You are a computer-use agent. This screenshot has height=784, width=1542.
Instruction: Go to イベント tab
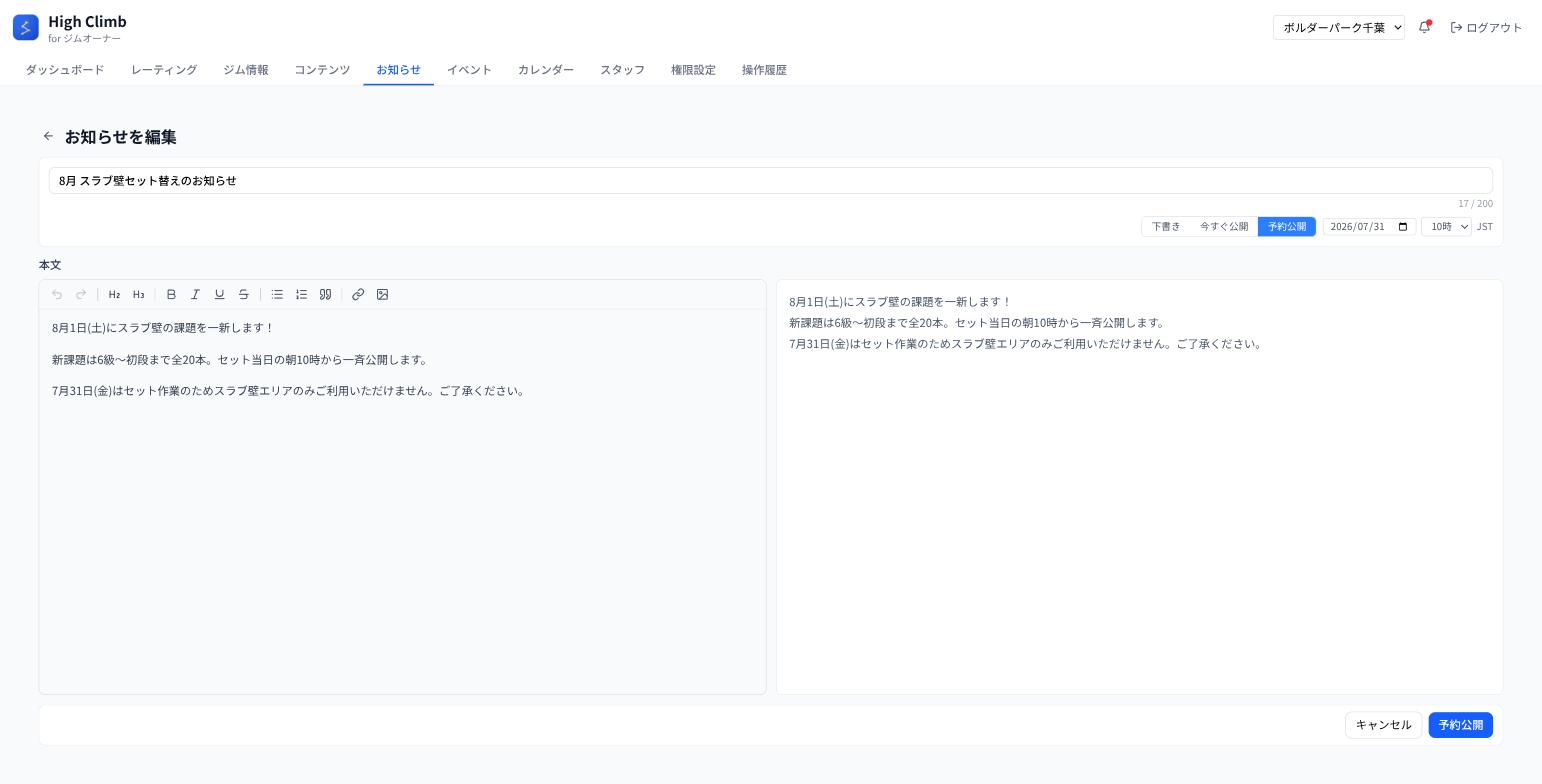coord(469,70)
